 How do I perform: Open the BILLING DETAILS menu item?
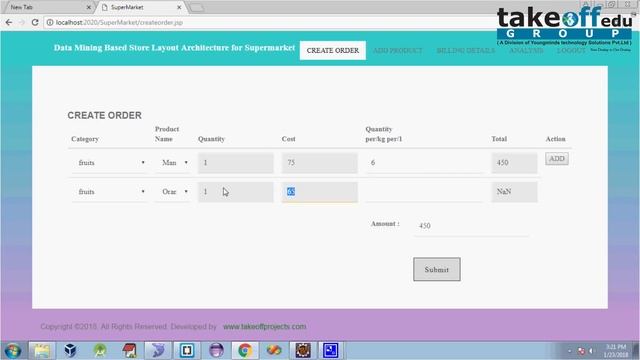tap(466, 51)
